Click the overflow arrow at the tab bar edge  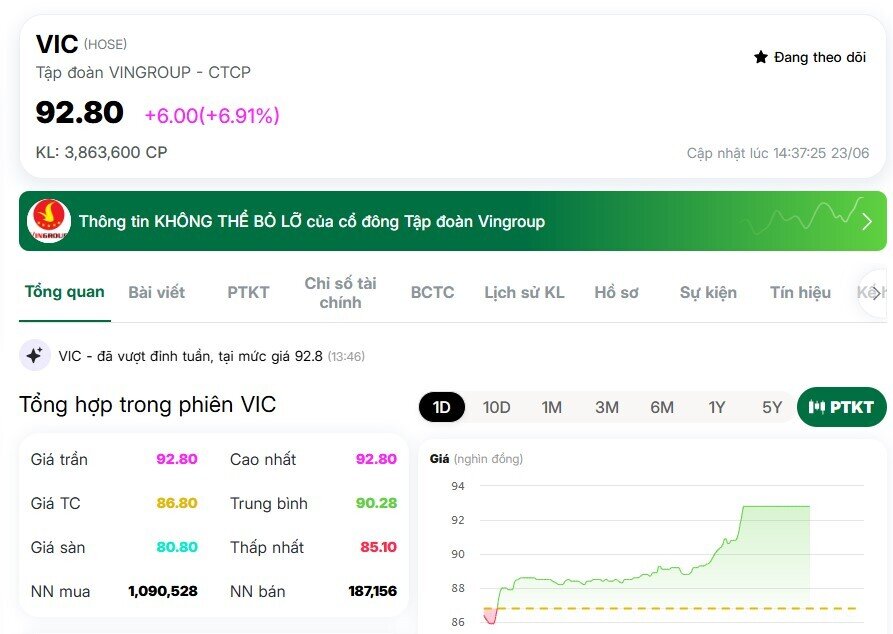tap(878, 292)
